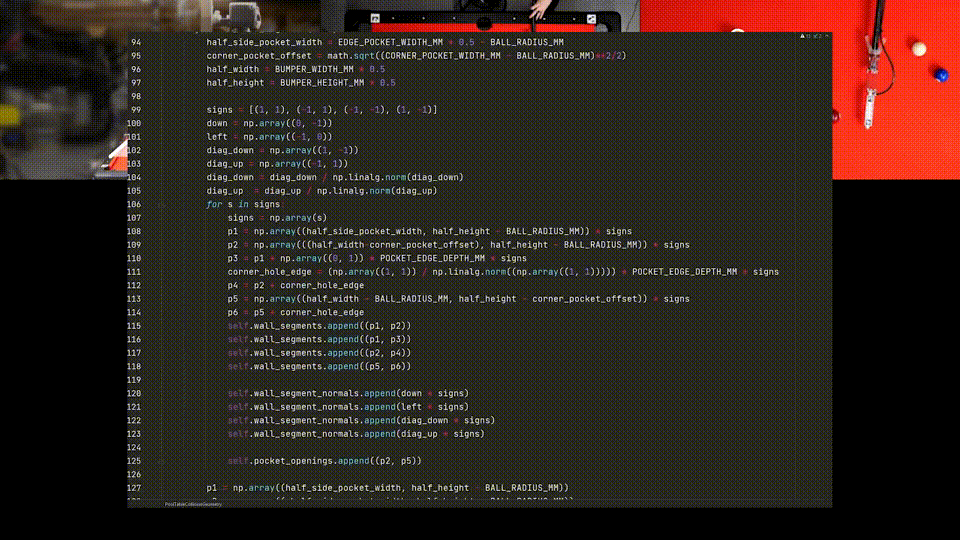Viewport: 960px width, 540px height.
Task: Collapse the for loop fold marker at line 106
Action: pyautogui.click(x=162, y=204)
